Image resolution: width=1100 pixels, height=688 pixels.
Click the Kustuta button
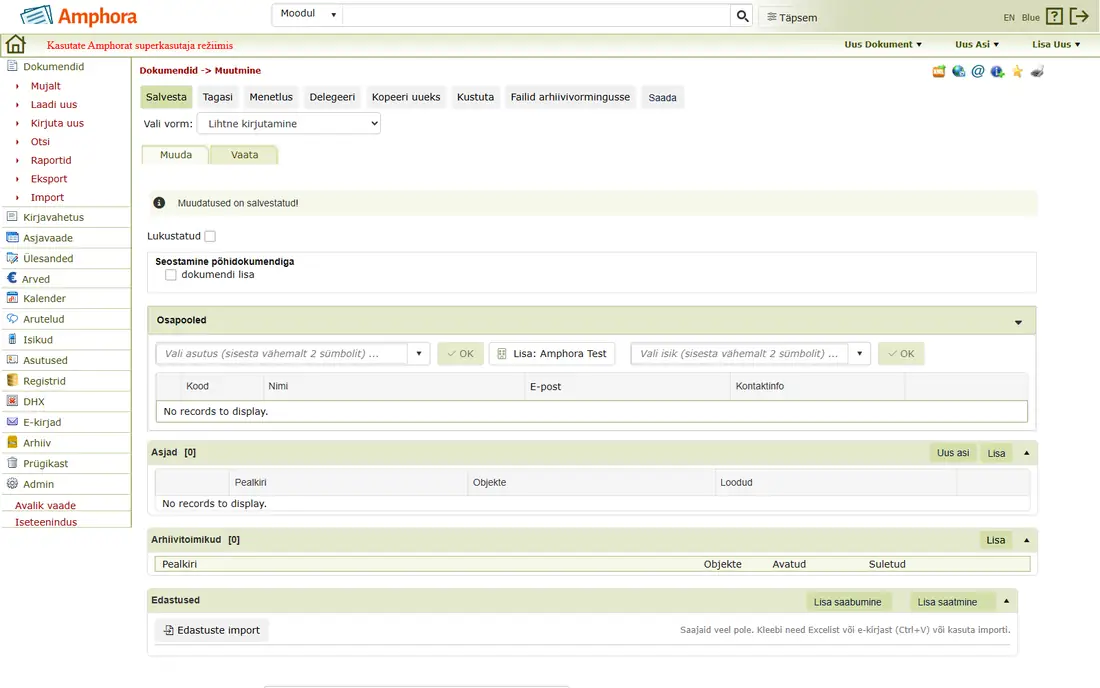coord(476,97)
